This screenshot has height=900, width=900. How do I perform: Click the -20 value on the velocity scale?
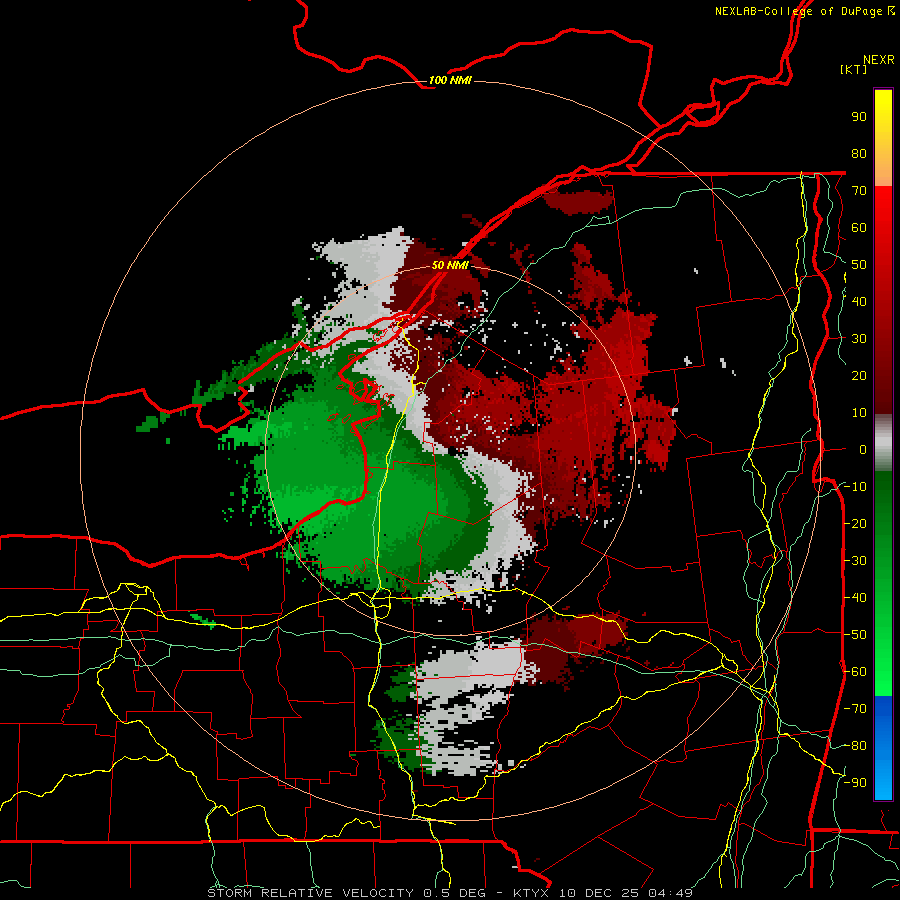tap(855, 523)
